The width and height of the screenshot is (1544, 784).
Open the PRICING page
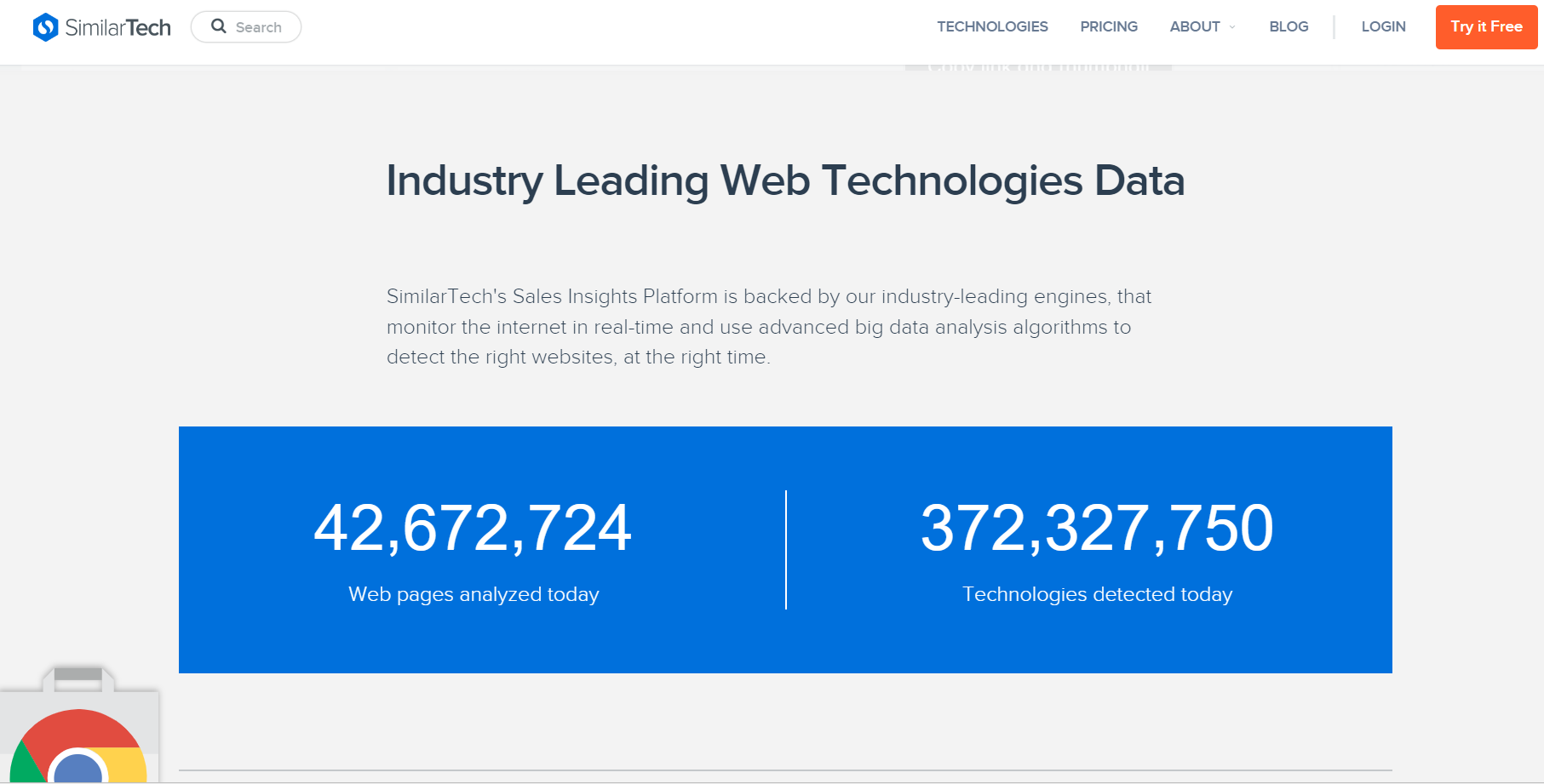[1108, 27]
